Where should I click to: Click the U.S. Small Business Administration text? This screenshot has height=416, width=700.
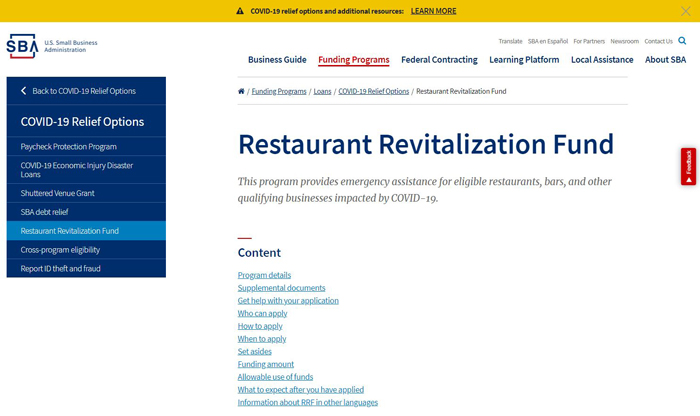tap(71, 46)
